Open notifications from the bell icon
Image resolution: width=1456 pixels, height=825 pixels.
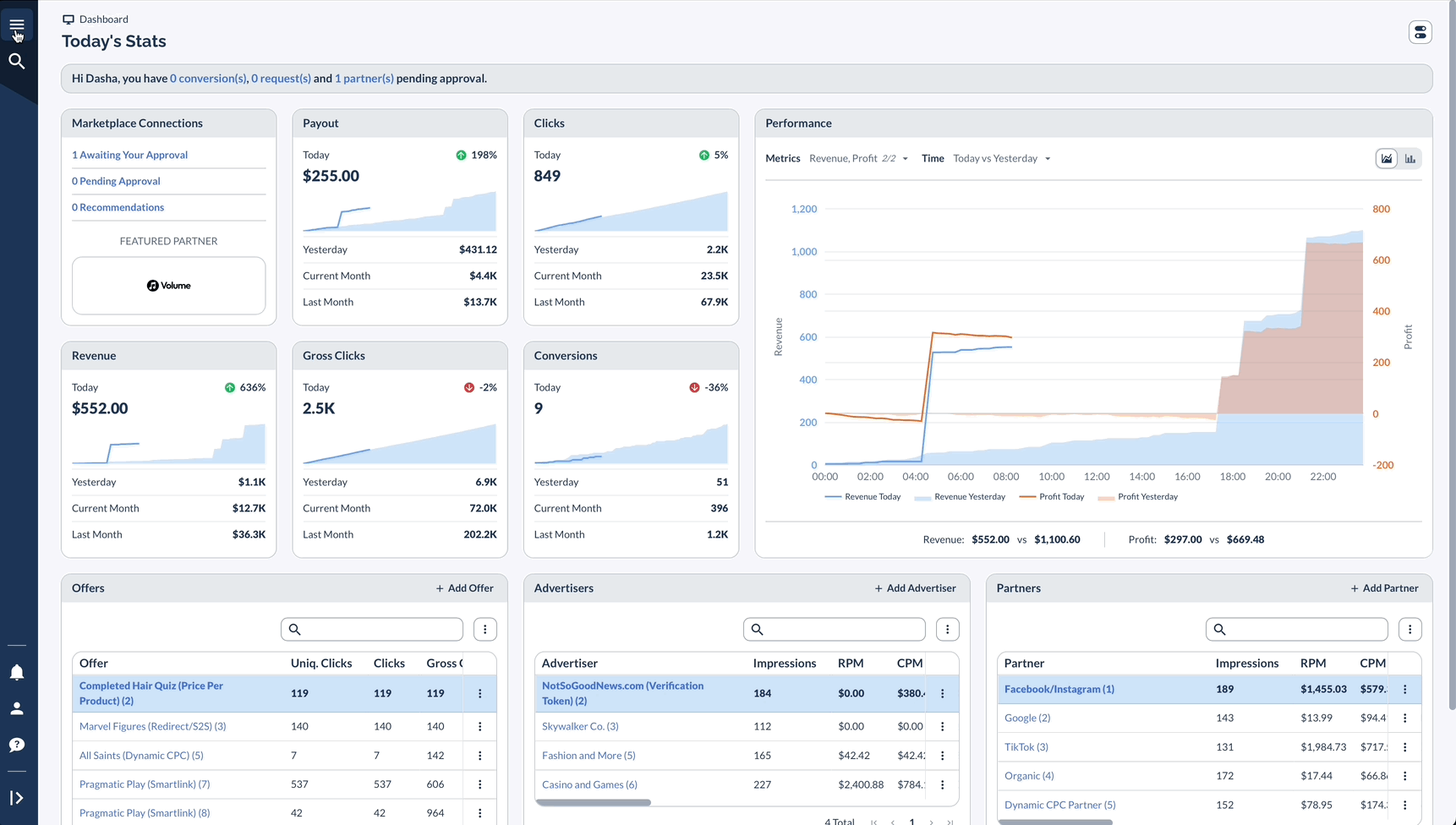(18, 672)
